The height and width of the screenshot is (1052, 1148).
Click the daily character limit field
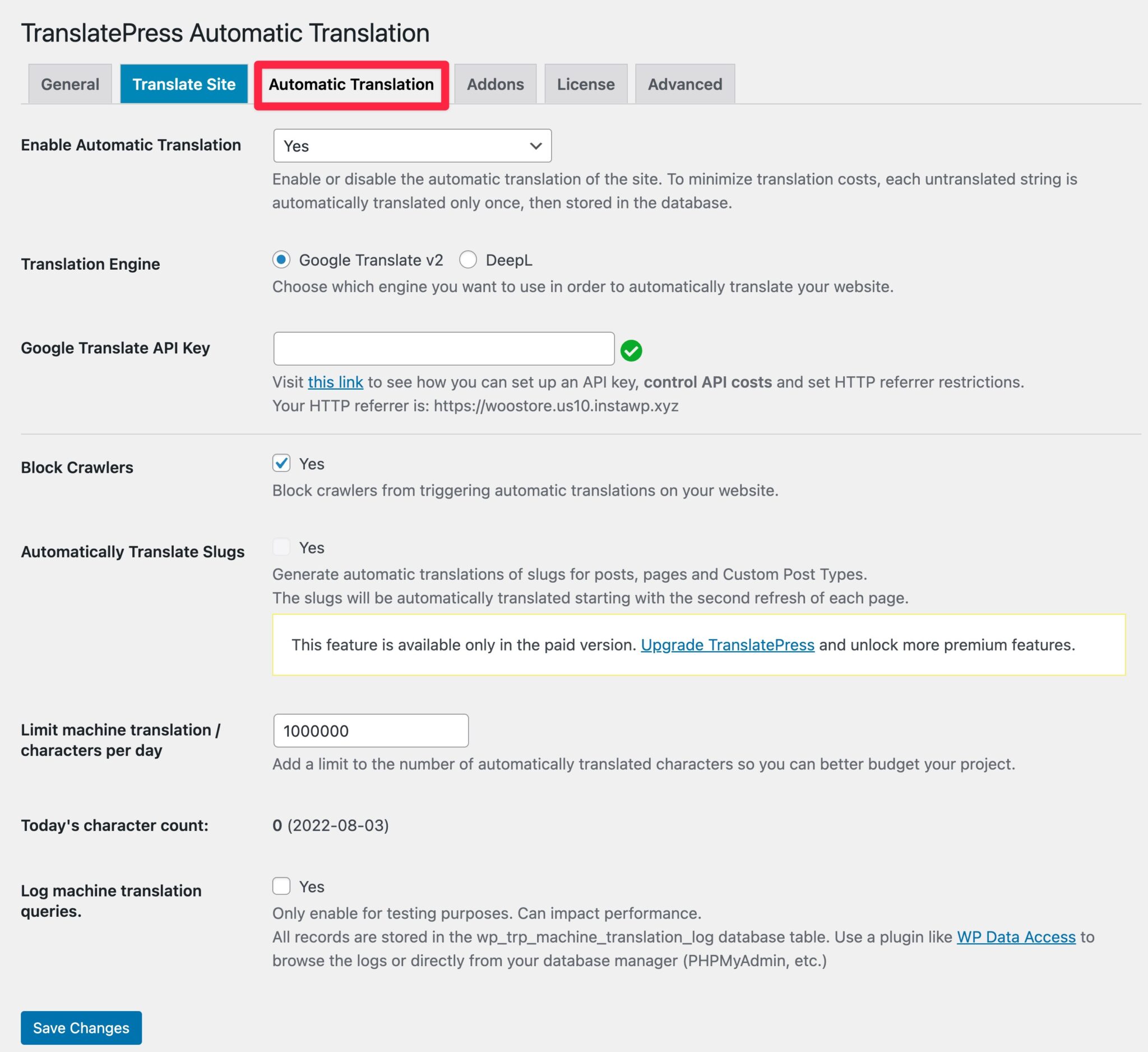tap(371, 730)
